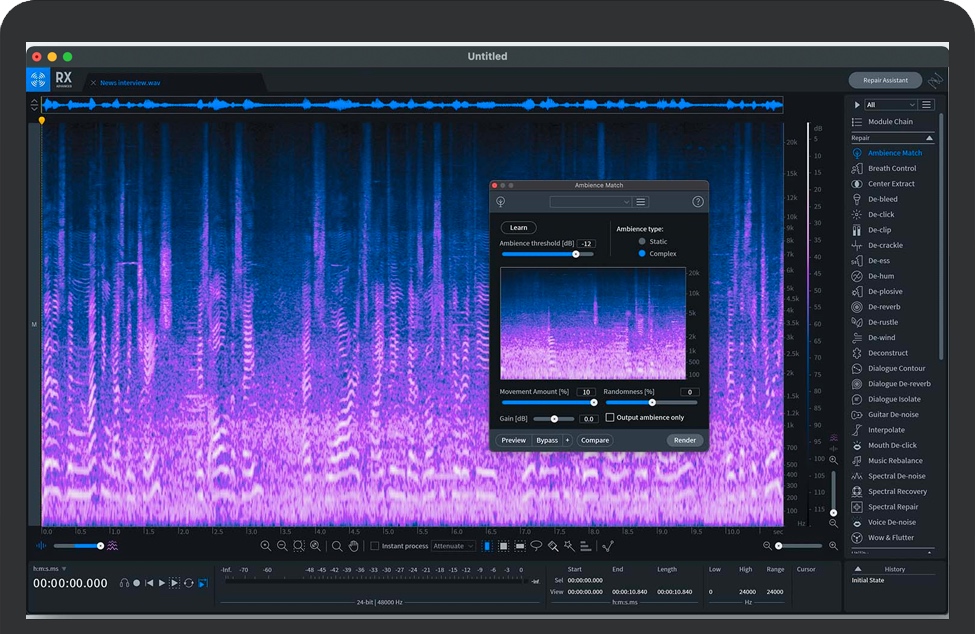Pick the hand grab tool

(x=353, y=546)
